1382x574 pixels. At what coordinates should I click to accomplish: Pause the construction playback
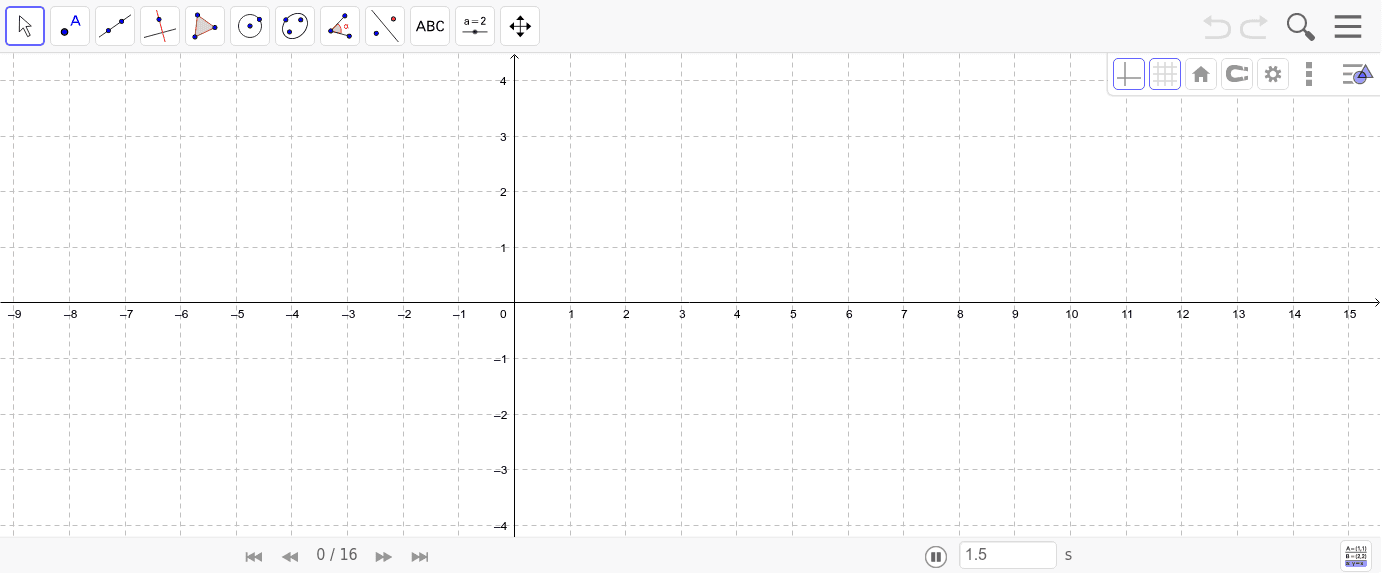[936, 557]
